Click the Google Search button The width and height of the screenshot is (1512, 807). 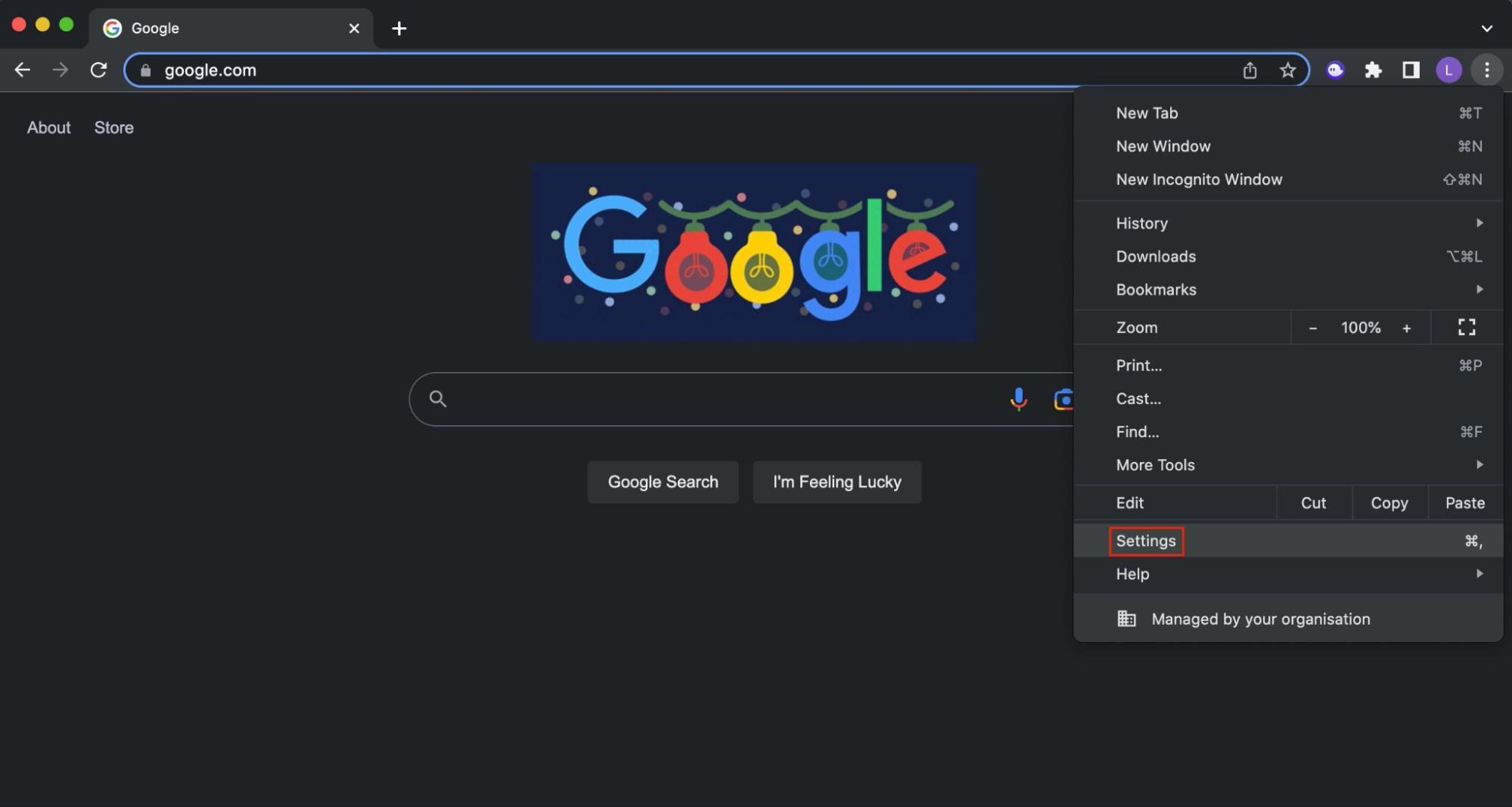(663, 482)
